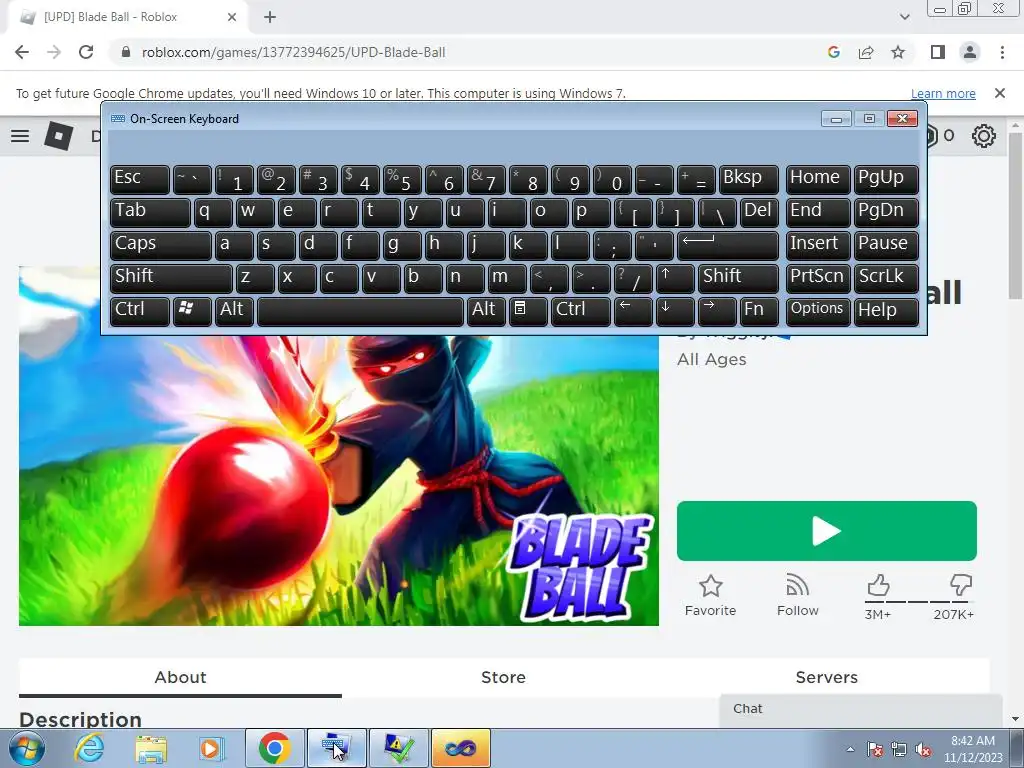Click the Esc key on On-Screen Keyboard
This screenshot has width=1024, height=768.
140,179
